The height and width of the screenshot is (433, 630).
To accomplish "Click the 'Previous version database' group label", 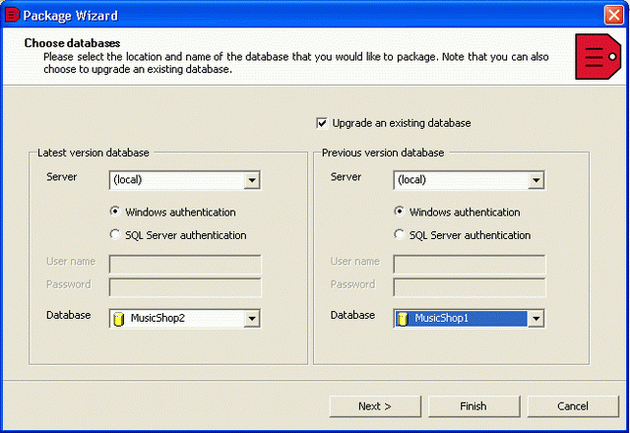I will coord(383,153).
